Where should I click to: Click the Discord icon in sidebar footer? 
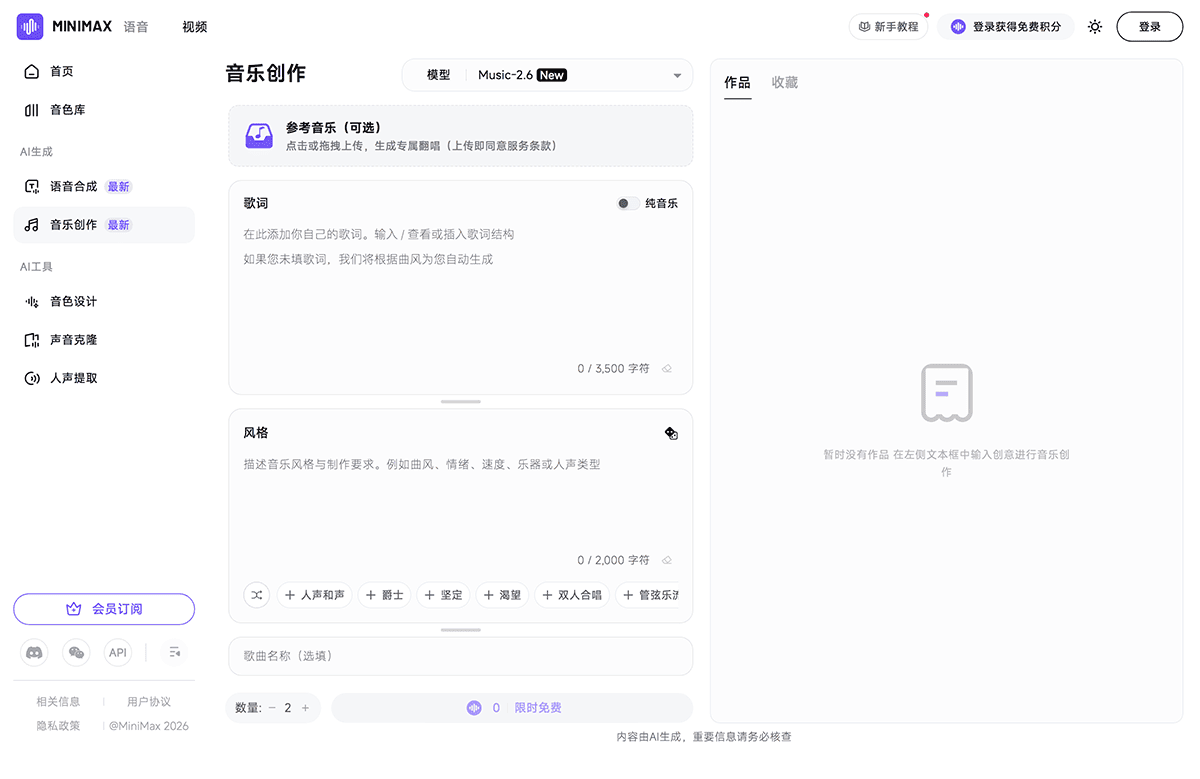point(34,653)
